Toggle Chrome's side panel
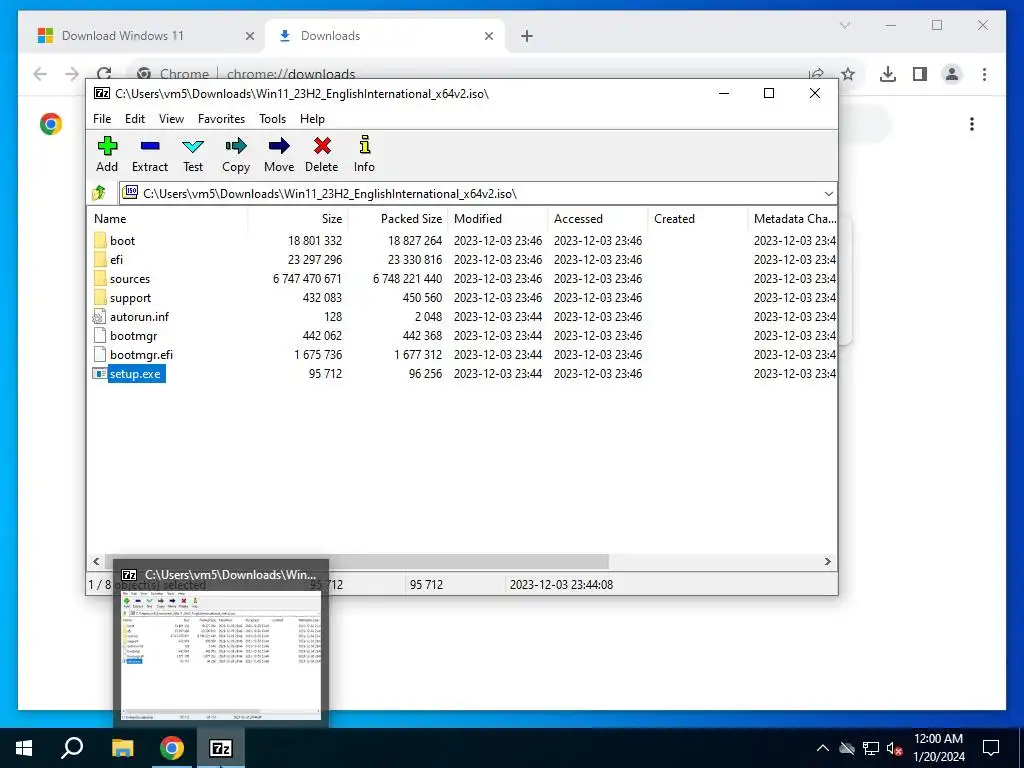The image size is (1024, 768). pyautogui.click(x=920, y=74)
